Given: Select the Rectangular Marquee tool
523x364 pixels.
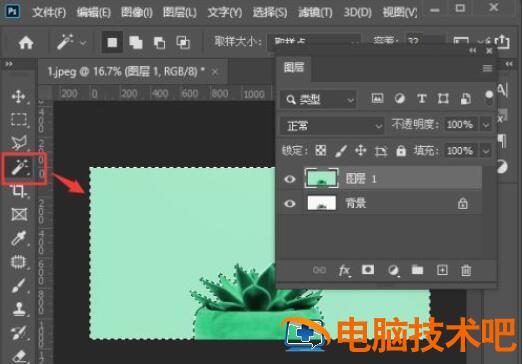Looking at the screenshot, I should pyautogui.click(x=19, y=119).
